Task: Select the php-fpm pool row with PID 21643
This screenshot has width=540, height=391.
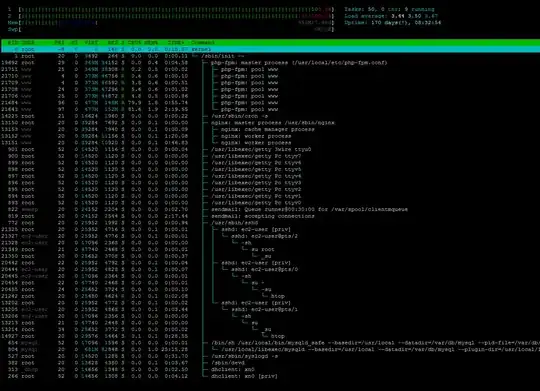Action: pos(270,109)
